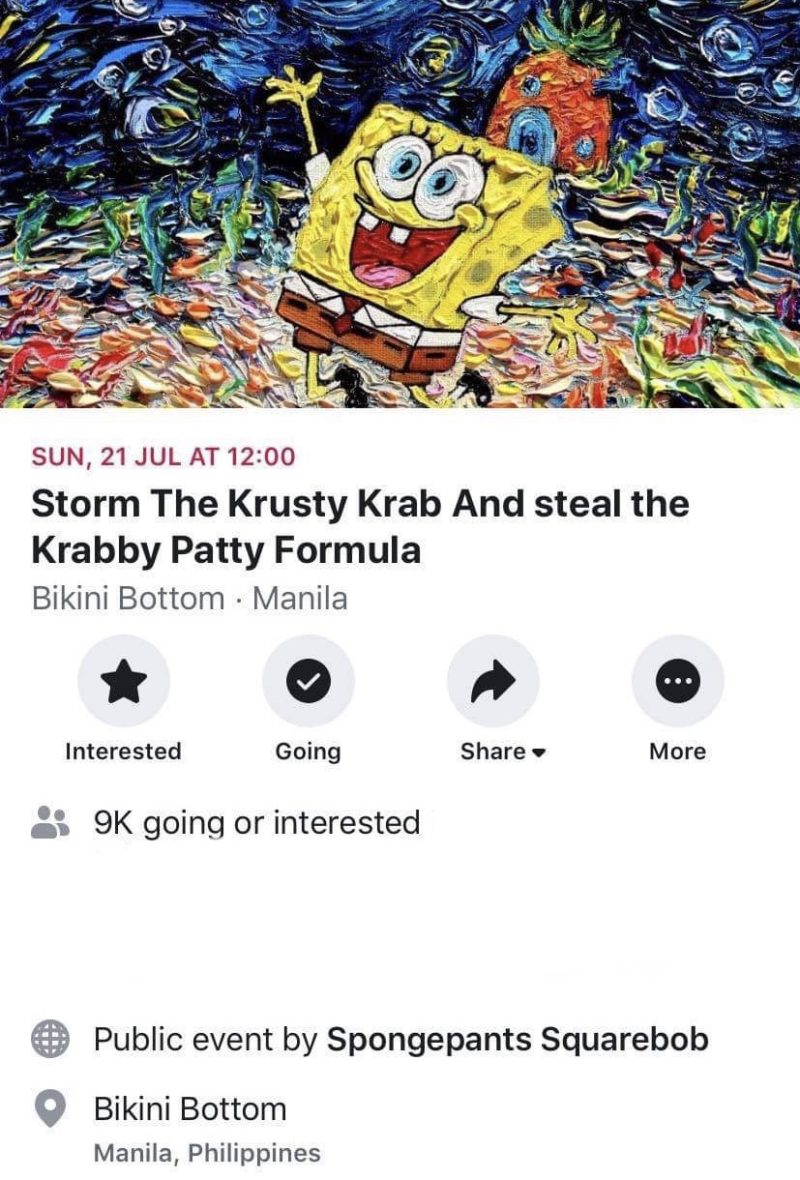
Task: Click the Interested label text
Action: 123,751
